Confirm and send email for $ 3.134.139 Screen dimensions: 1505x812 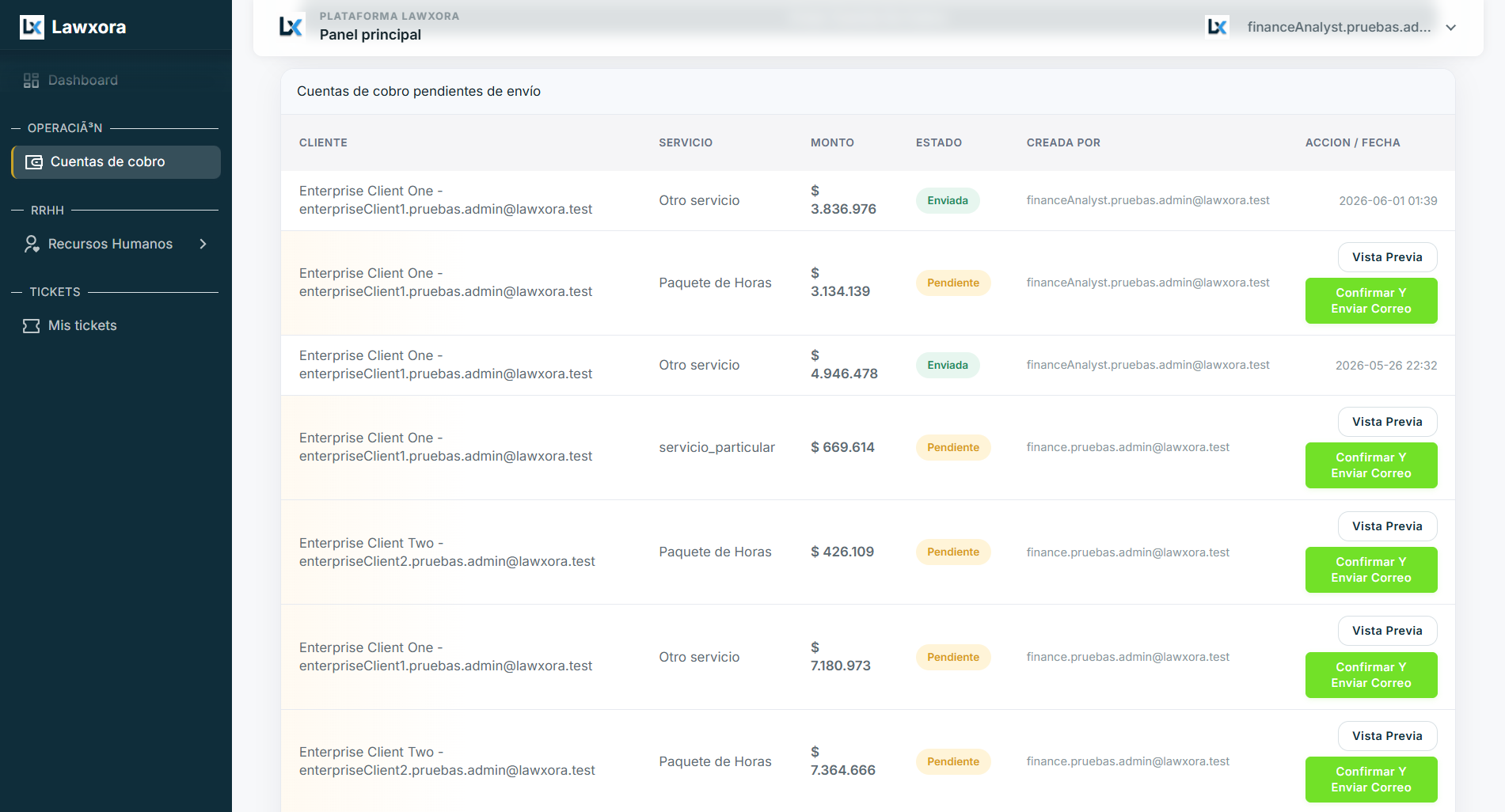click(1371, 301)
